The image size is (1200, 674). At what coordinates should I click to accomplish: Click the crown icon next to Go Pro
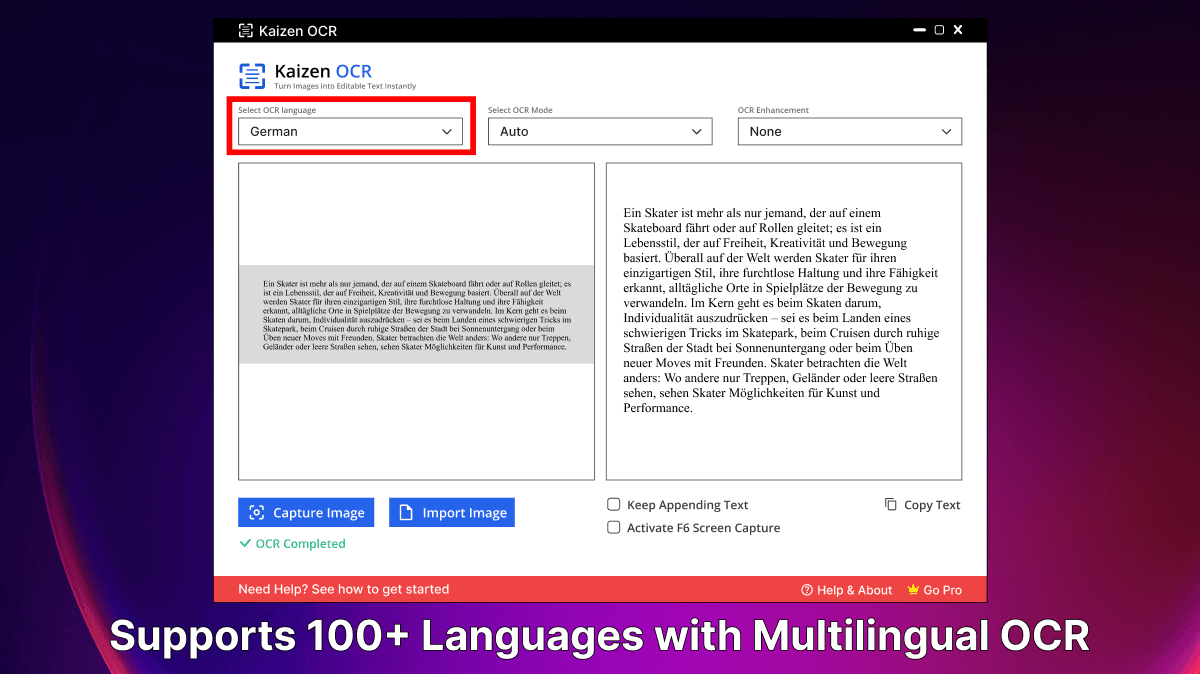[913, 590]
